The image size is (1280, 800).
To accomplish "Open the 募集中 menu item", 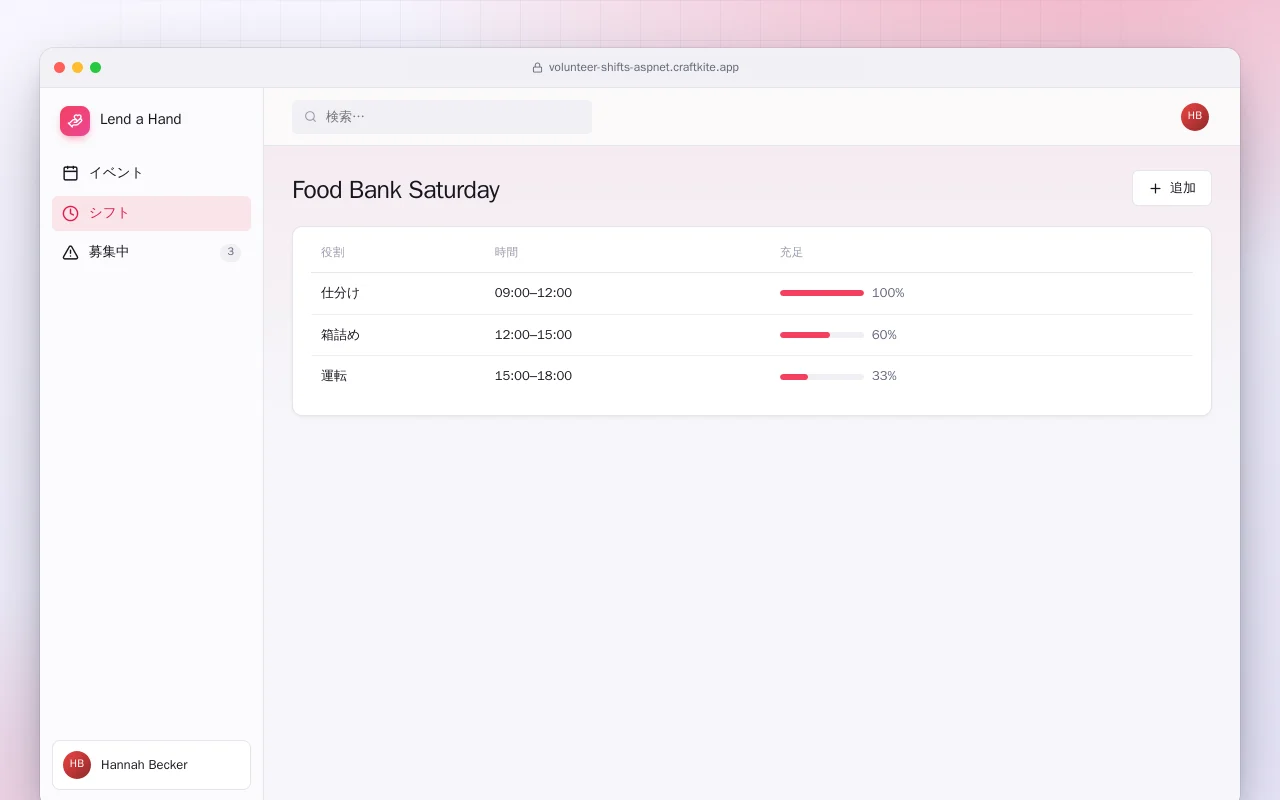I will (x=151, y=252).
